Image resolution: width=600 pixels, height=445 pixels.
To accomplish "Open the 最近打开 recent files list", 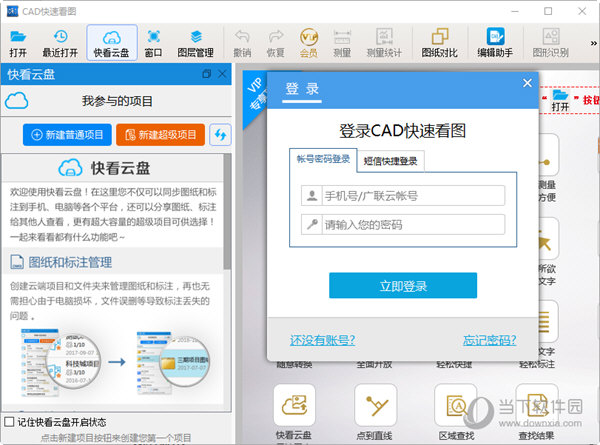I will pyautogui.click(x=60, y=43).
